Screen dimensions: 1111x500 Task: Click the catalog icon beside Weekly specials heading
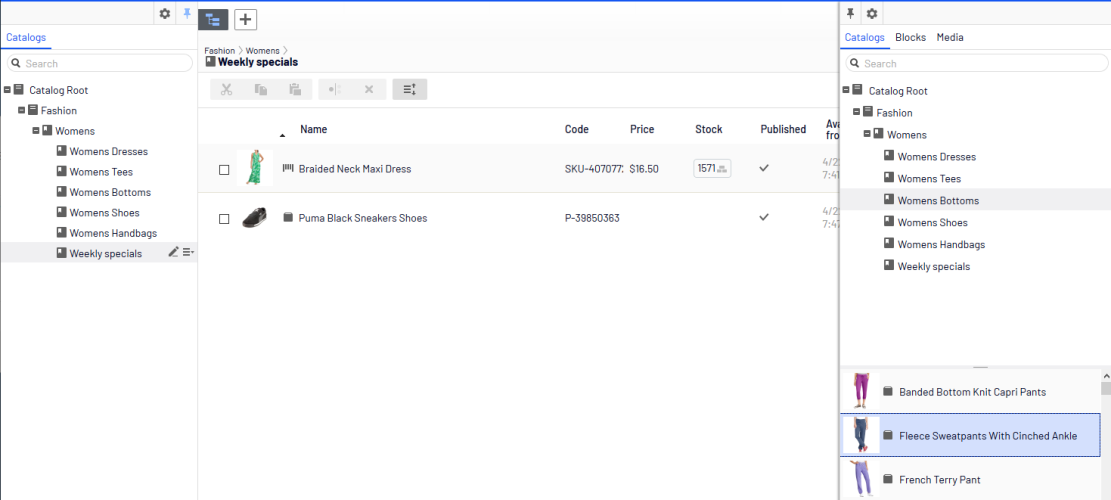click(x=210, y=62)
